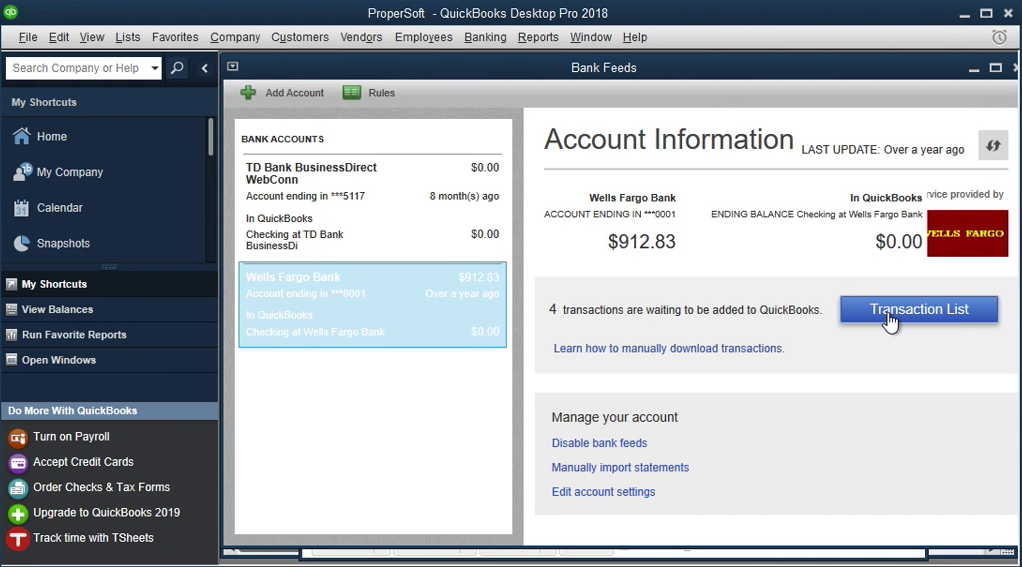Click the TSheets red T icon
The image size is (1022, 567).
[x=18, y=539]
